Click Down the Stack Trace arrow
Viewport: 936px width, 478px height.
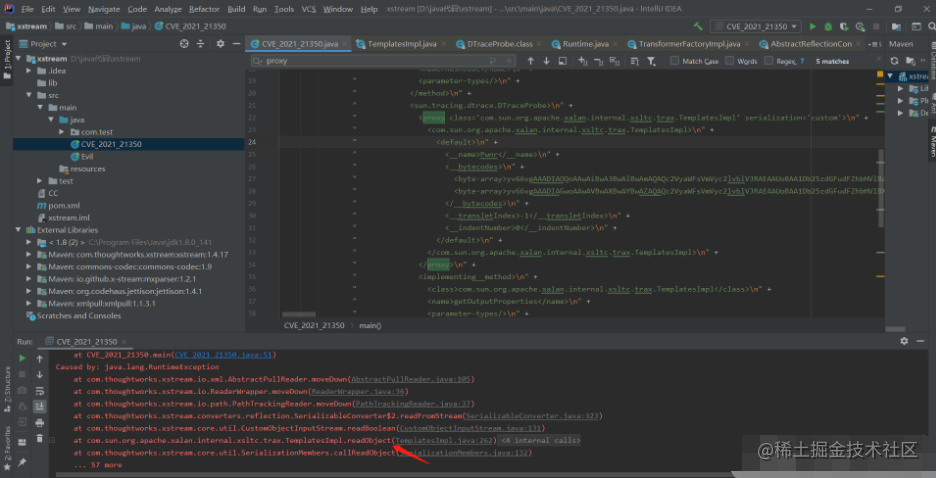pyautogui.click(x=39, y=375)
